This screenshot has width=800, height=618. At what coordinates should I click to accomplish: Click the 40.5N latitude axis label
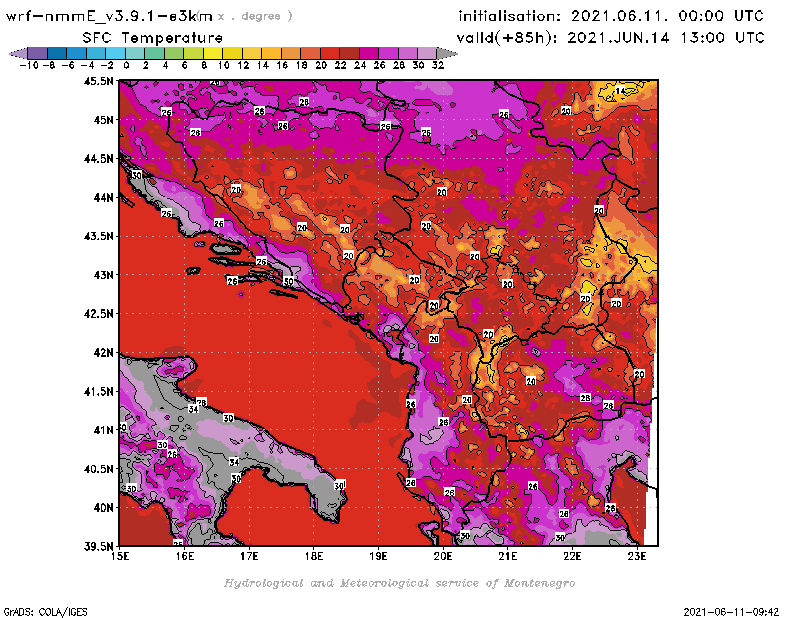coord(98,469)
